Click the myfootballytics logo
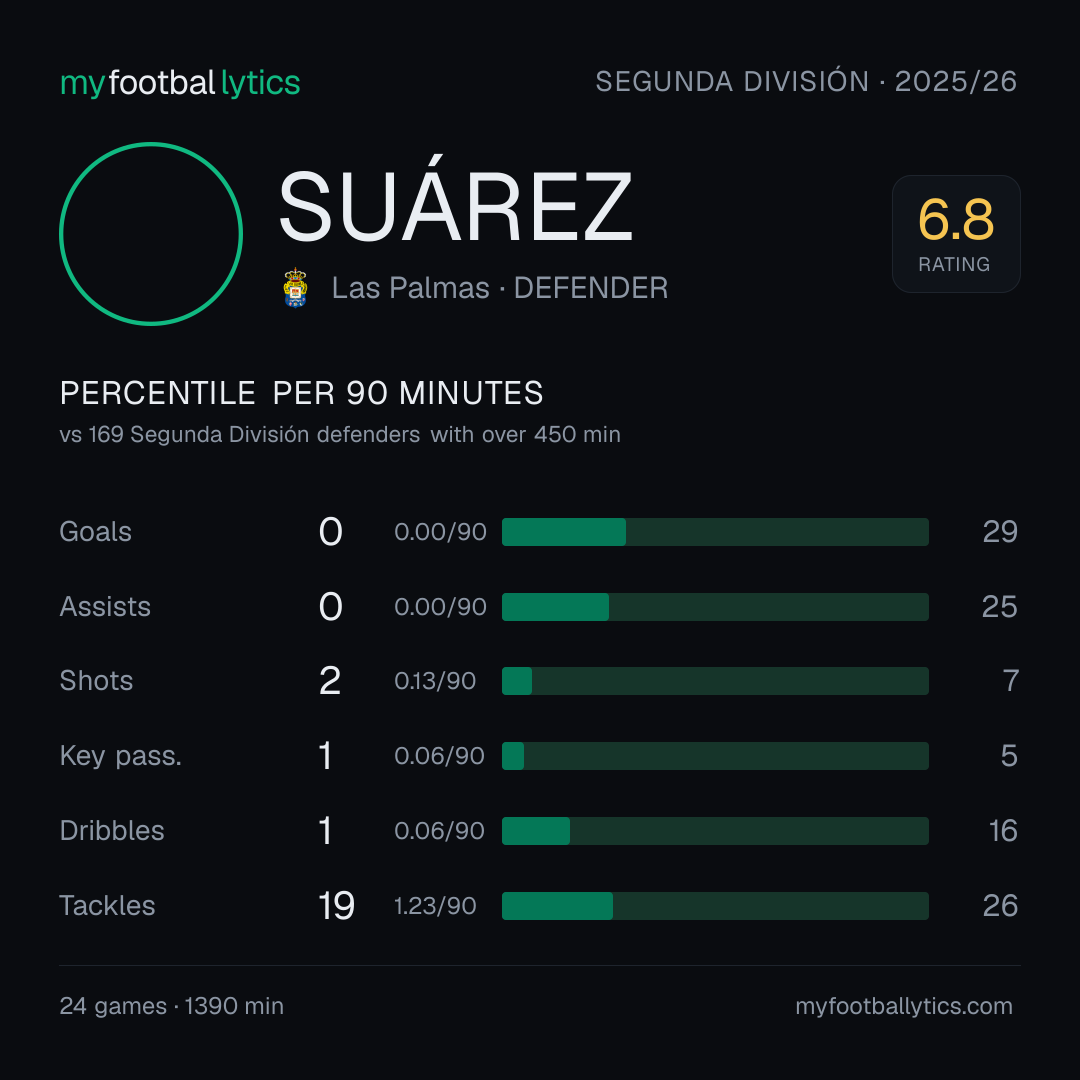 180,83
